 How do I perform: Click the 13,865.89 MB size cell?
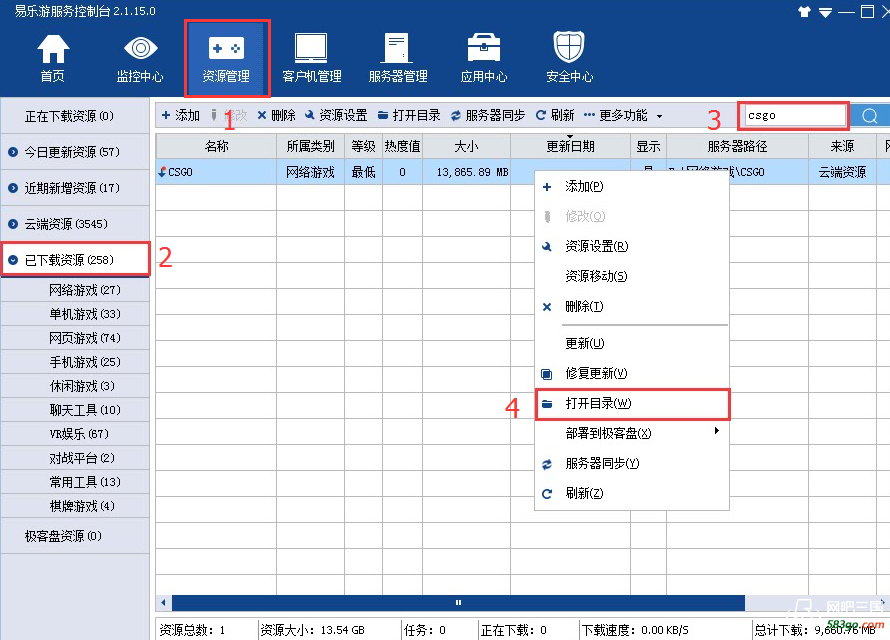pos(467,172)
